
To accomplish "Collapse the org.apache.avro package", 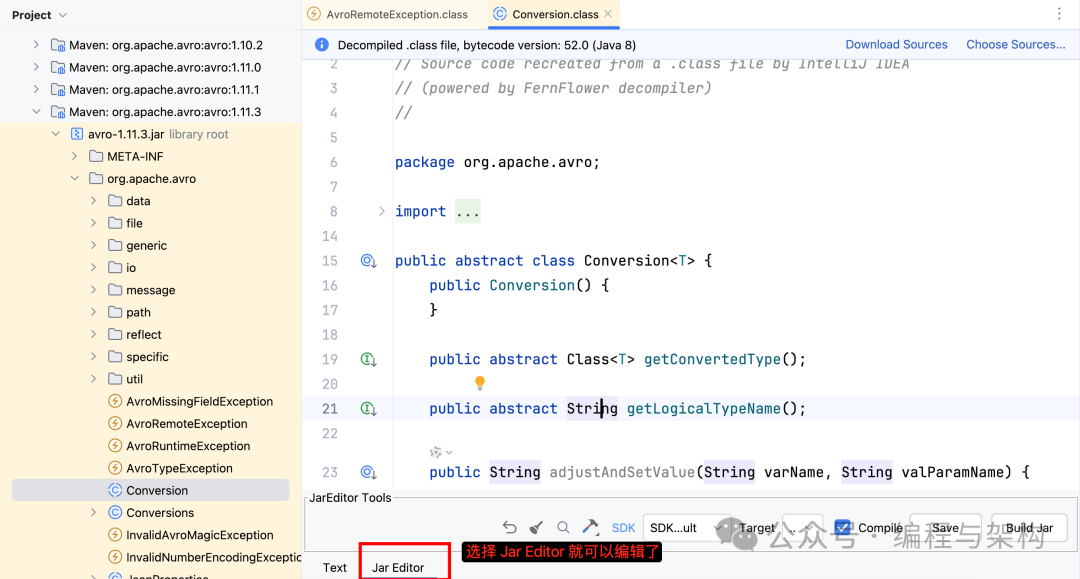I will pos(74,178).
